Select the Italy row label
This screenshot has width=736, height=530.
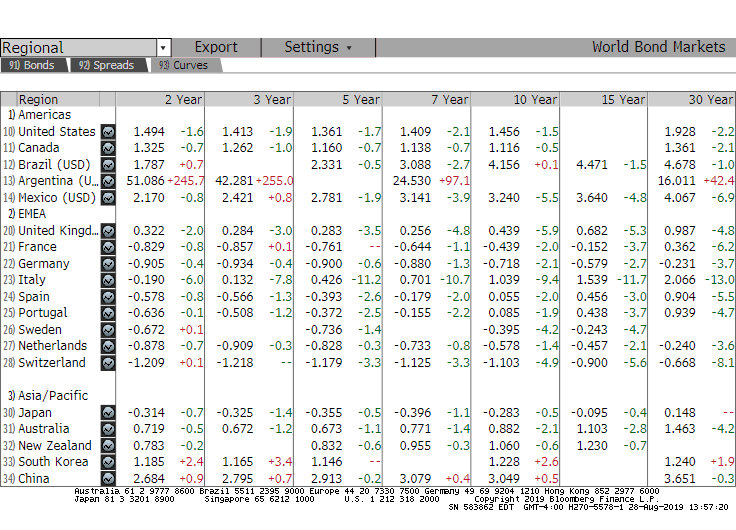32,280
